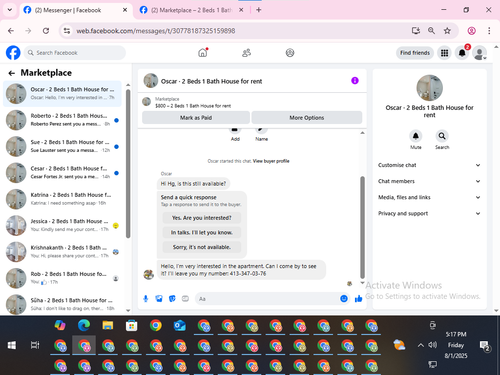
Task: Click the message thread scrollbar
Action: 362,227
